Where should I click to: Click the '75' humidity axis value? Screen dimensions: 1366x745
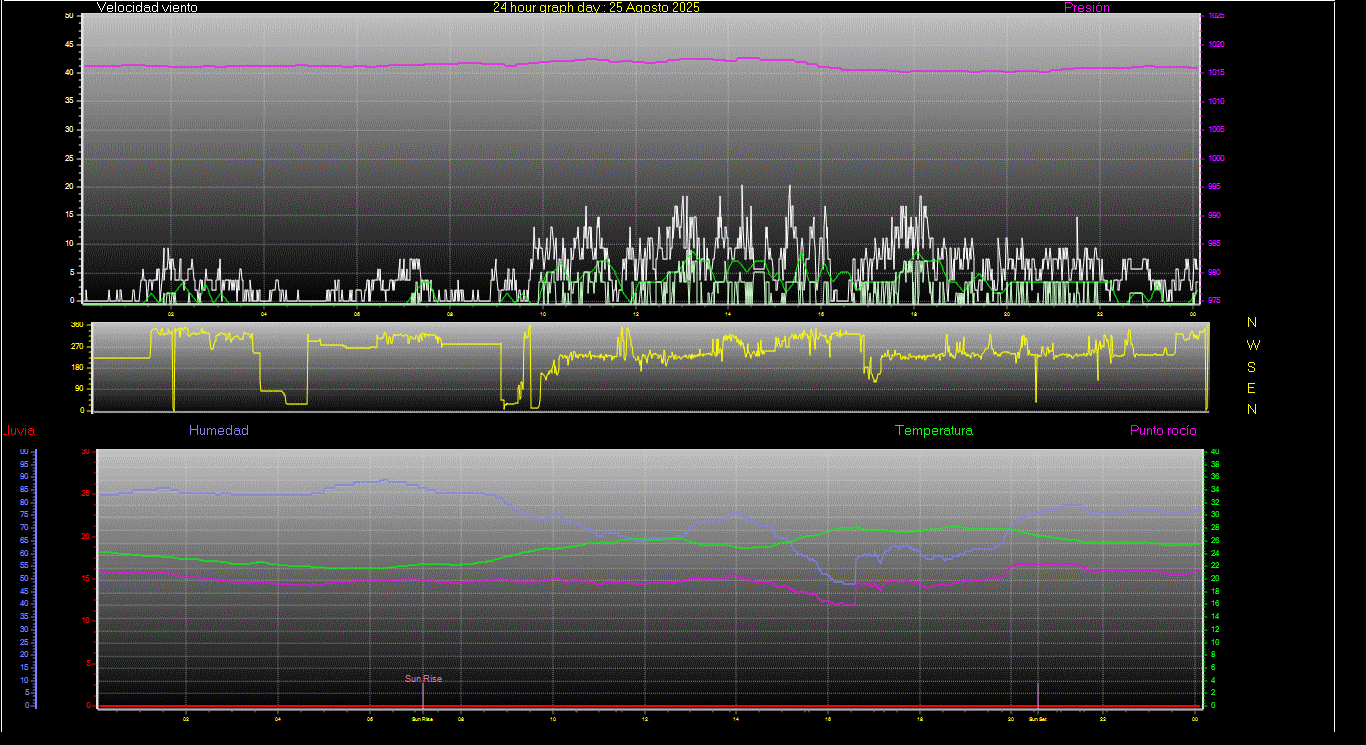pos(23,515)
